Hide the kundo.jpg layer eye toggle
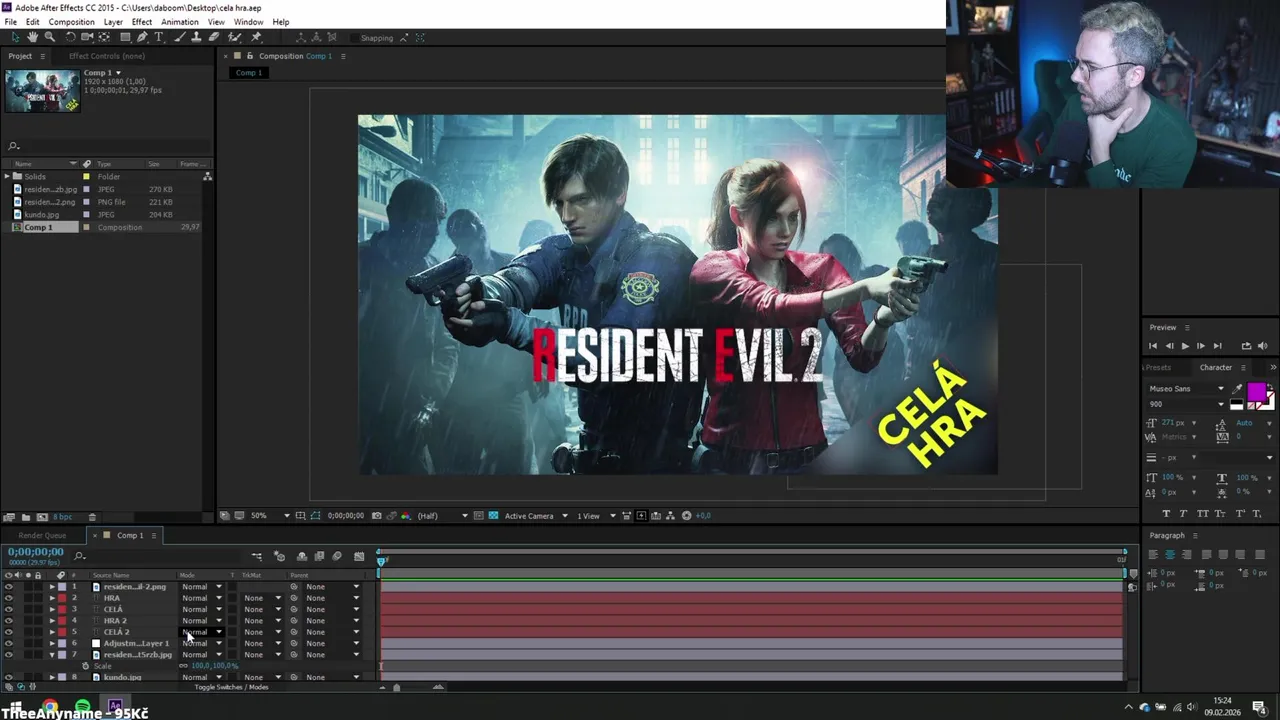Viewport: 1280px width, 720px height. click(x=9, y=677)
